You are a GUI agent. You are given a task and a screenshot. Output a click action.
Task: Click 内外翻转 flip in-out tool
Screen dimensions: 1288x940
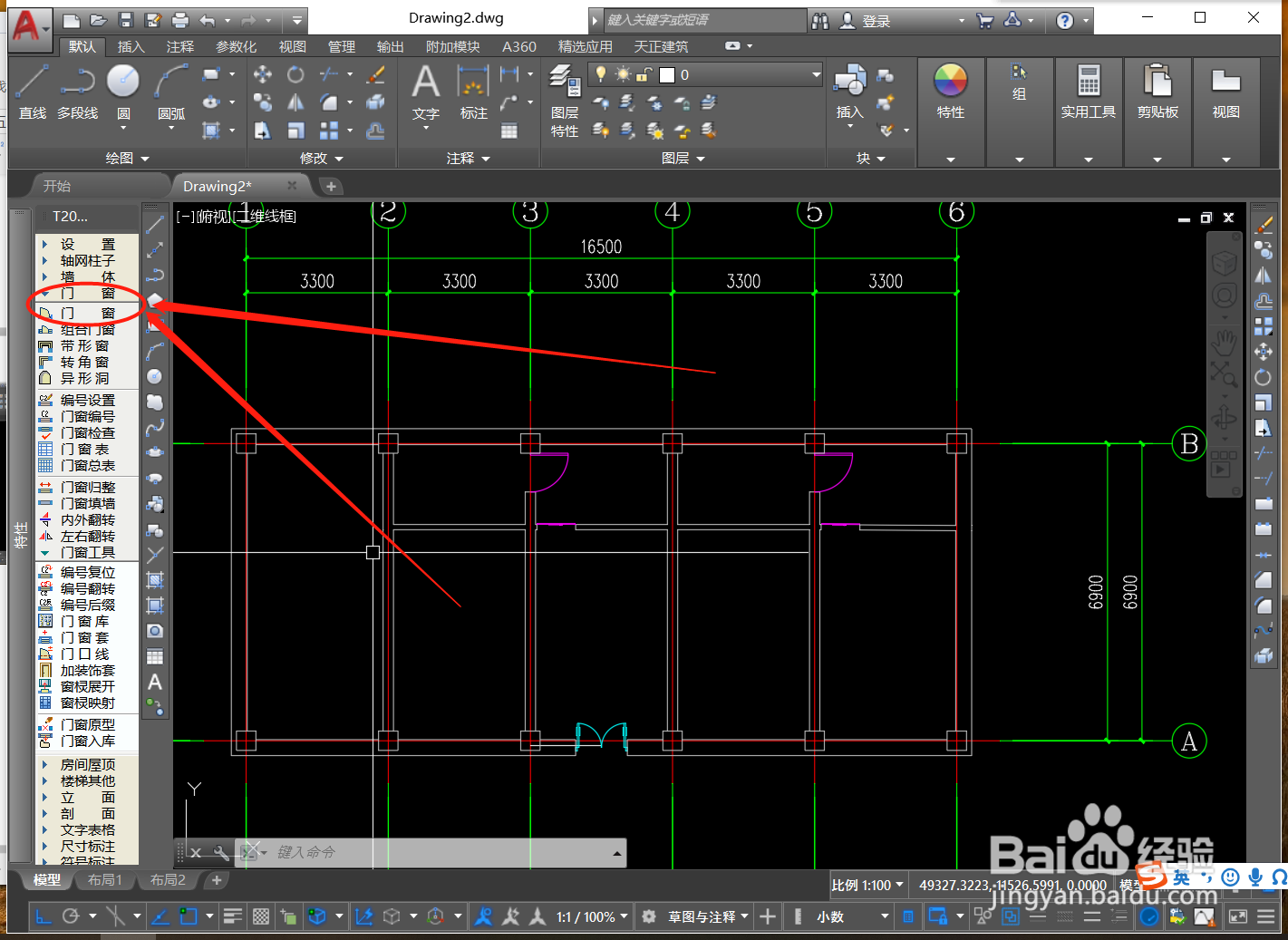pyautogui.click(x=79, y=520)
